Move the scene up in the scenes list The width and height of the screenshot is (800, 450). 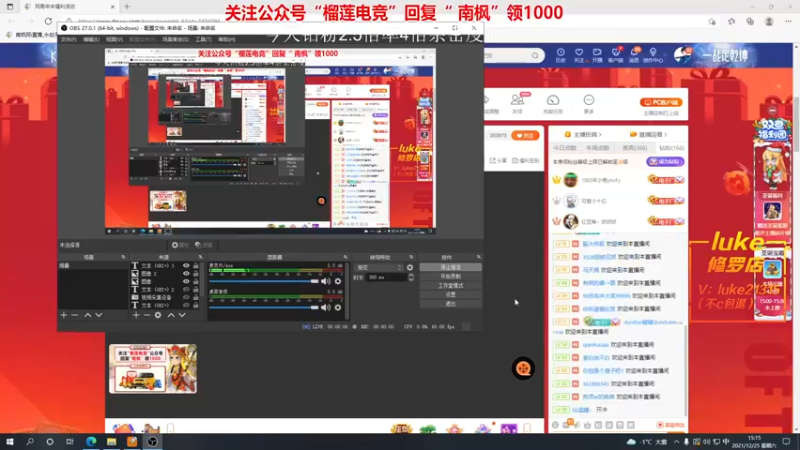88,315
